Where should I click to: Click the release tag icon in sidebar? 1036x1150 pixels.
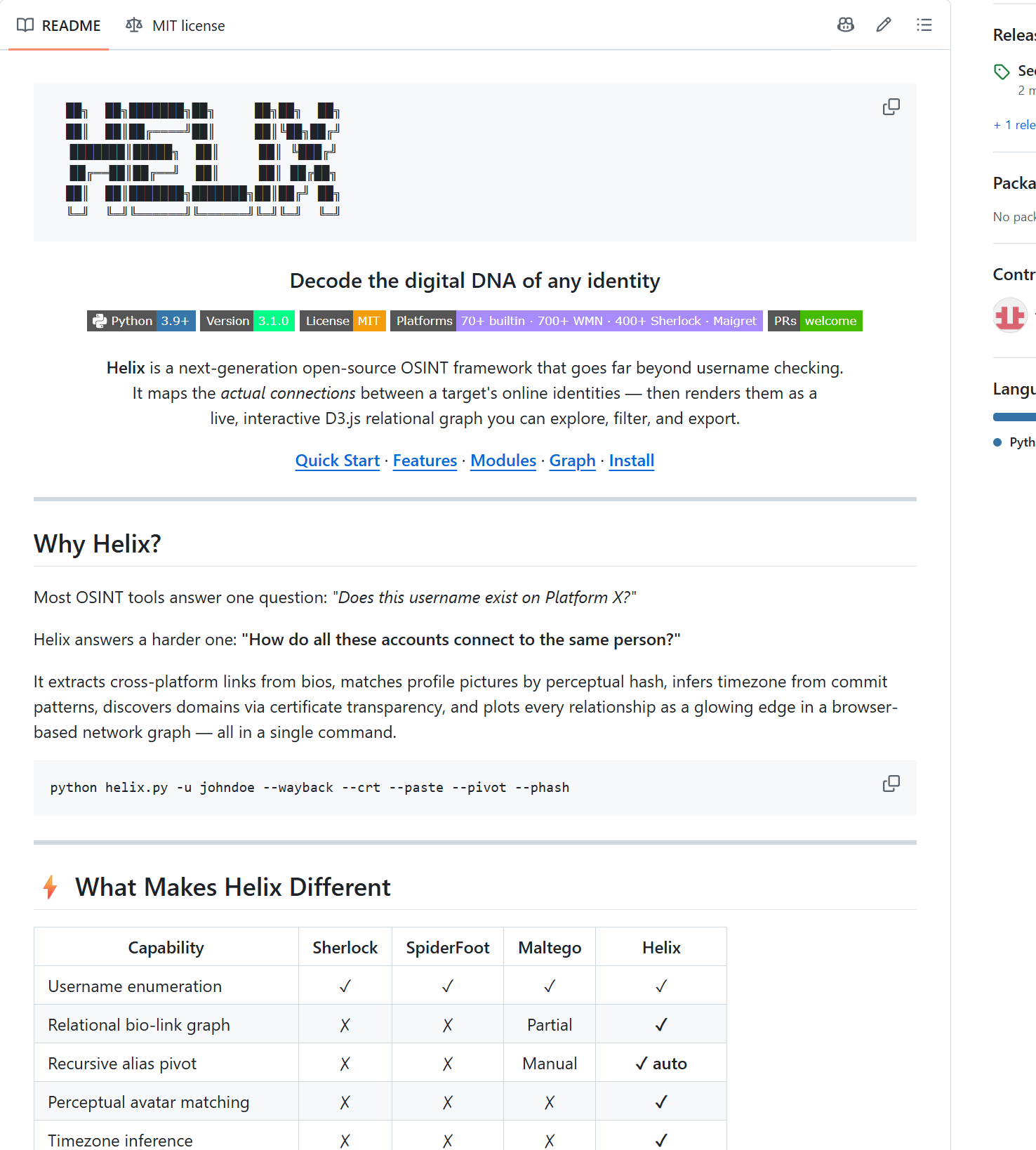click(x=1002, y=72)
